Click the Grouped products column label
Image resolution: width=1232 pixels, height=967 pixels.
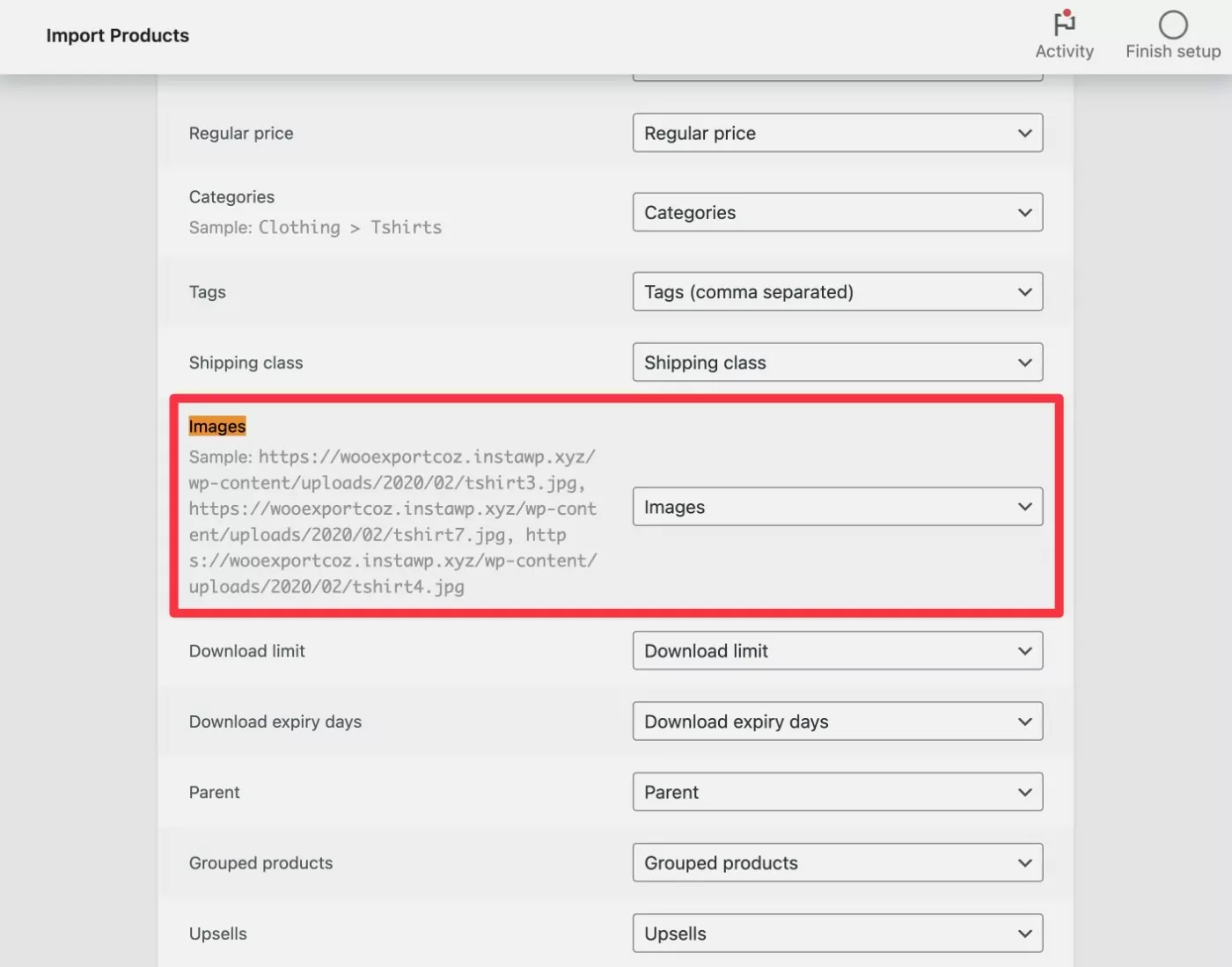click(x=260, y=863)
